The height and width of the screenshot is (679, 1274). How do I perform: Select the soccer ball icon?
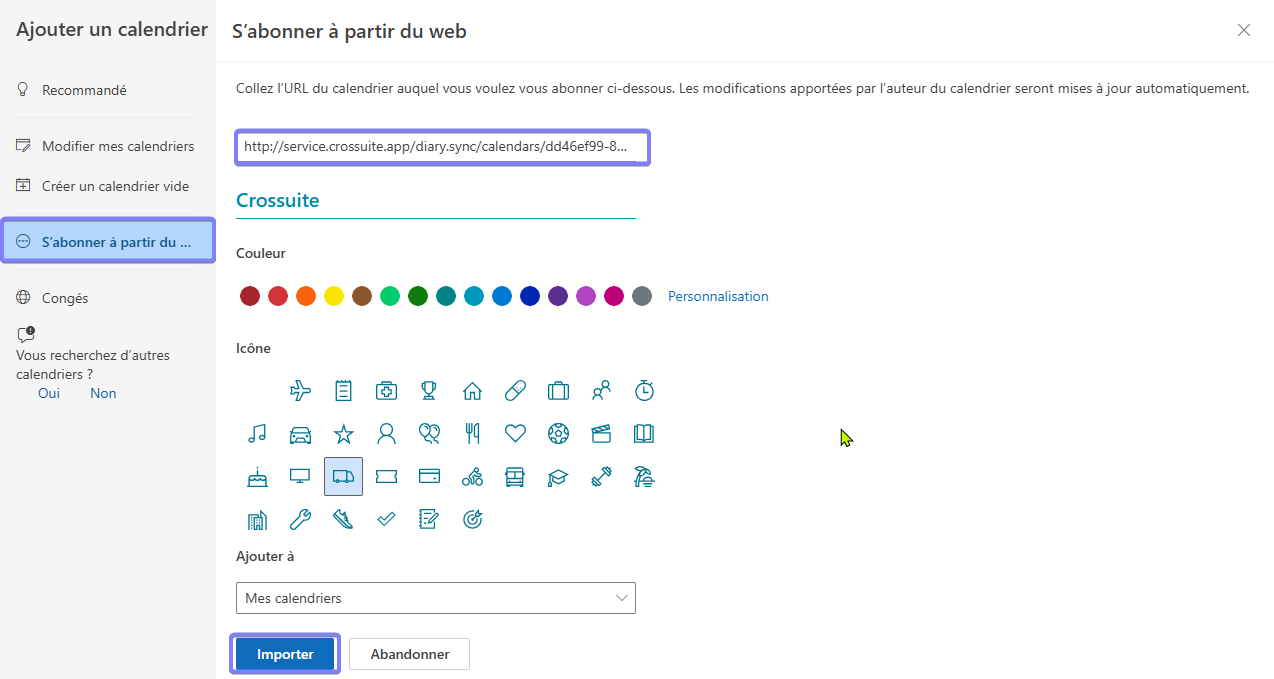point(558,433)
